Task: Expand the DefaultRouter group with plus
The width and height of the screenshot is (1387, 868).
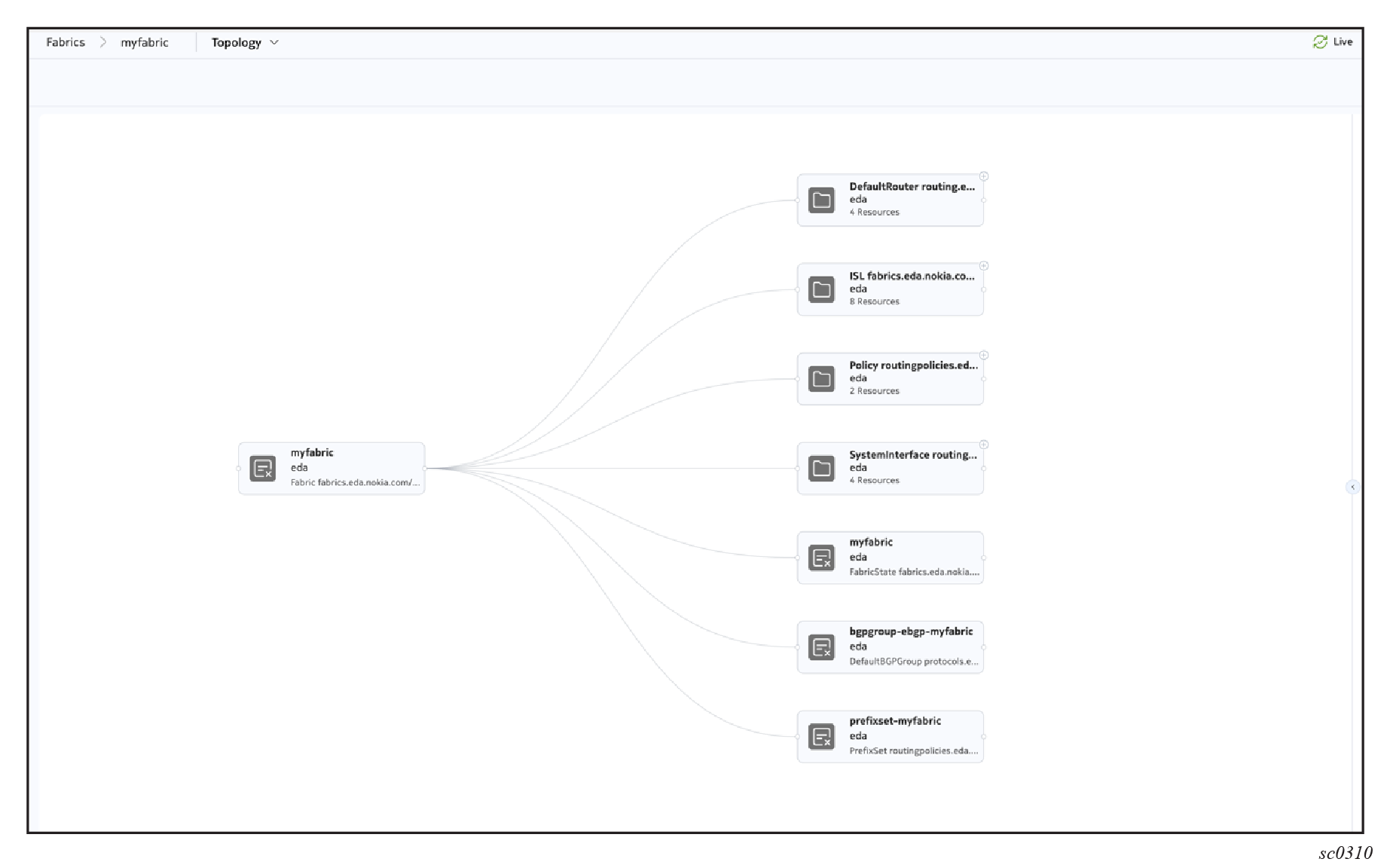Action: pyautogui.click(x=984, y=176)
